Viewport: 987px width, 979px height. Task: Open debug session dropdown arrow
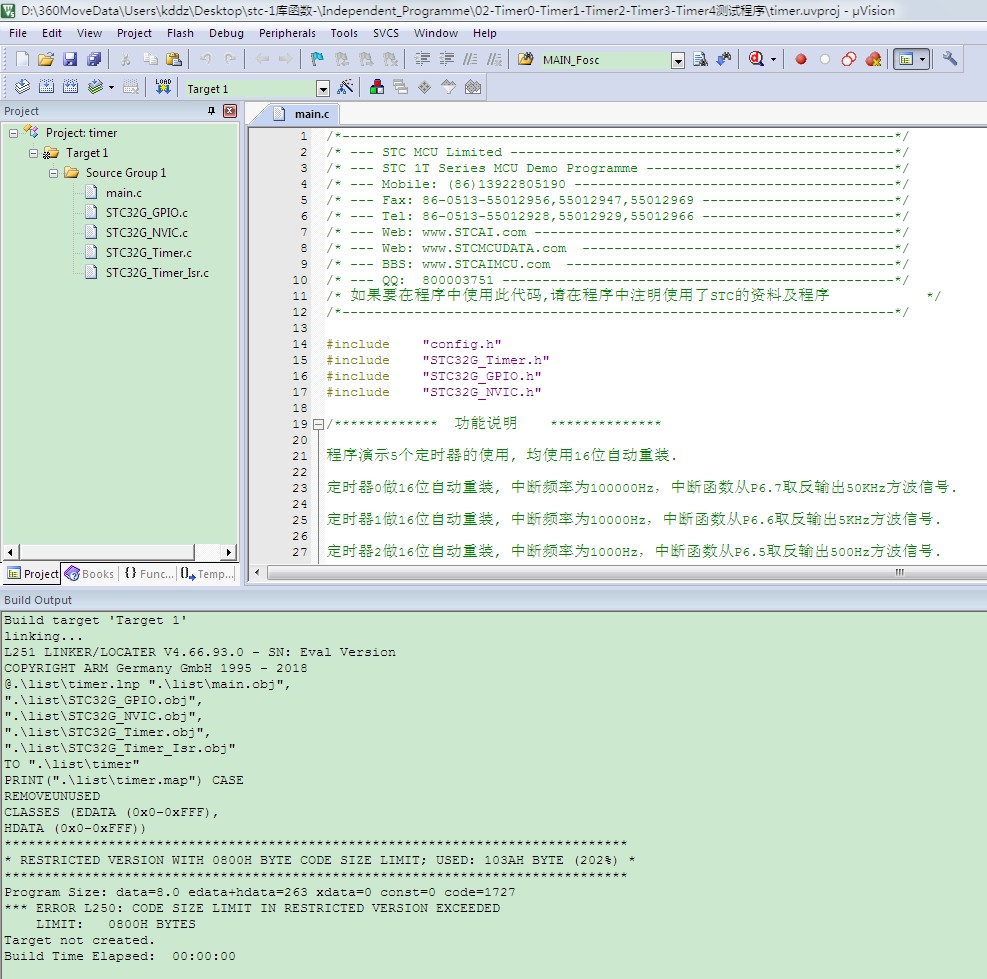(774, 60)
